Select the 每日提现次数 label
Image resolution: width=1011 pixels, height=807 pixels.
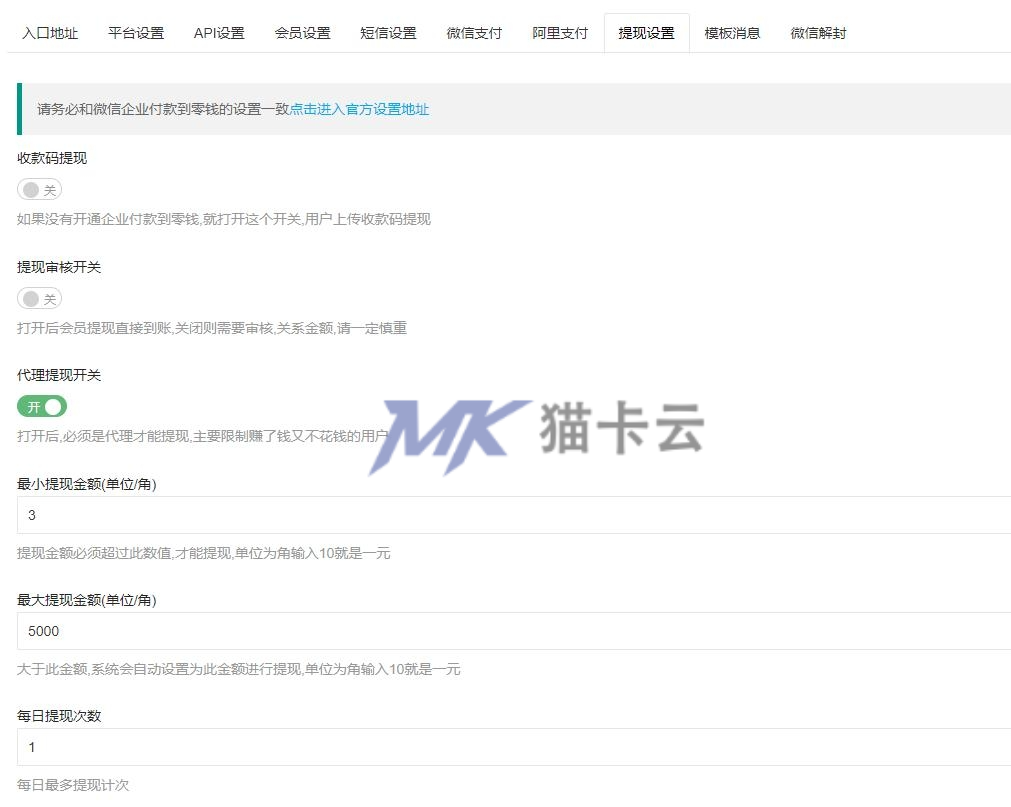click(59, 716)
